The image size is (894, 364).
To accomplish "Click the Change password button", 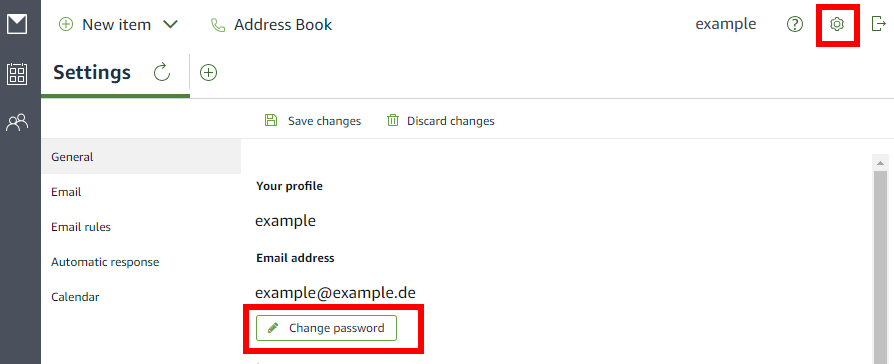I will tap(326, 328).
